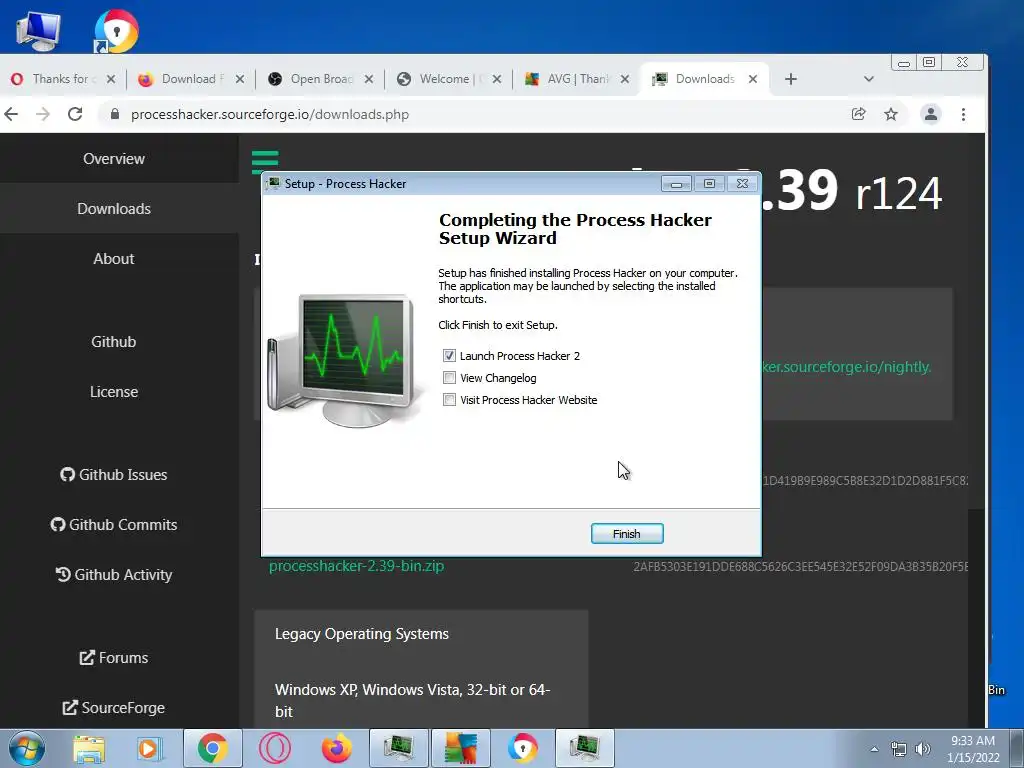
Task: Close the Downloads tab
Action: click(x=753, y=79)
